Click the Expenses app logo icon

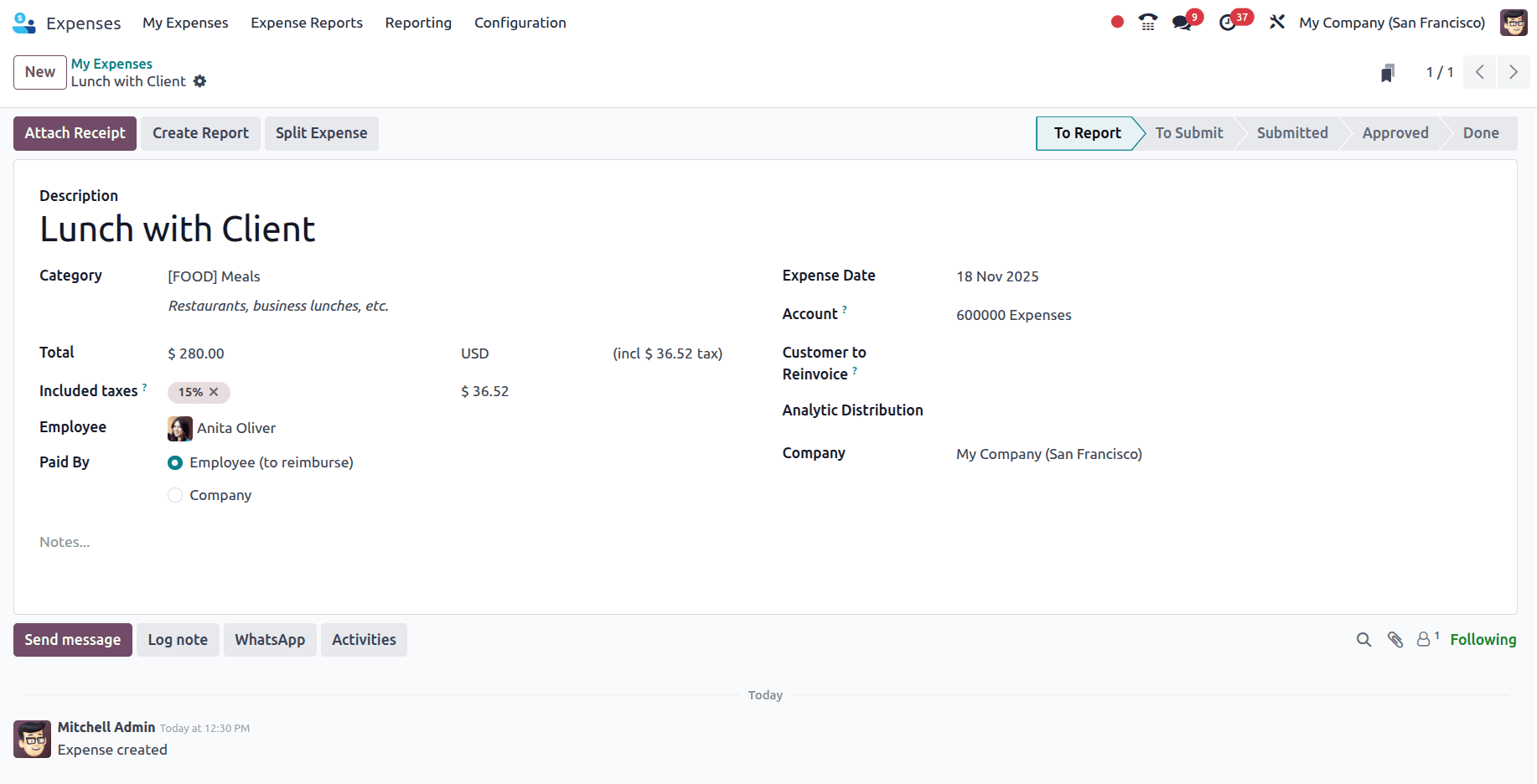(23, 23)
